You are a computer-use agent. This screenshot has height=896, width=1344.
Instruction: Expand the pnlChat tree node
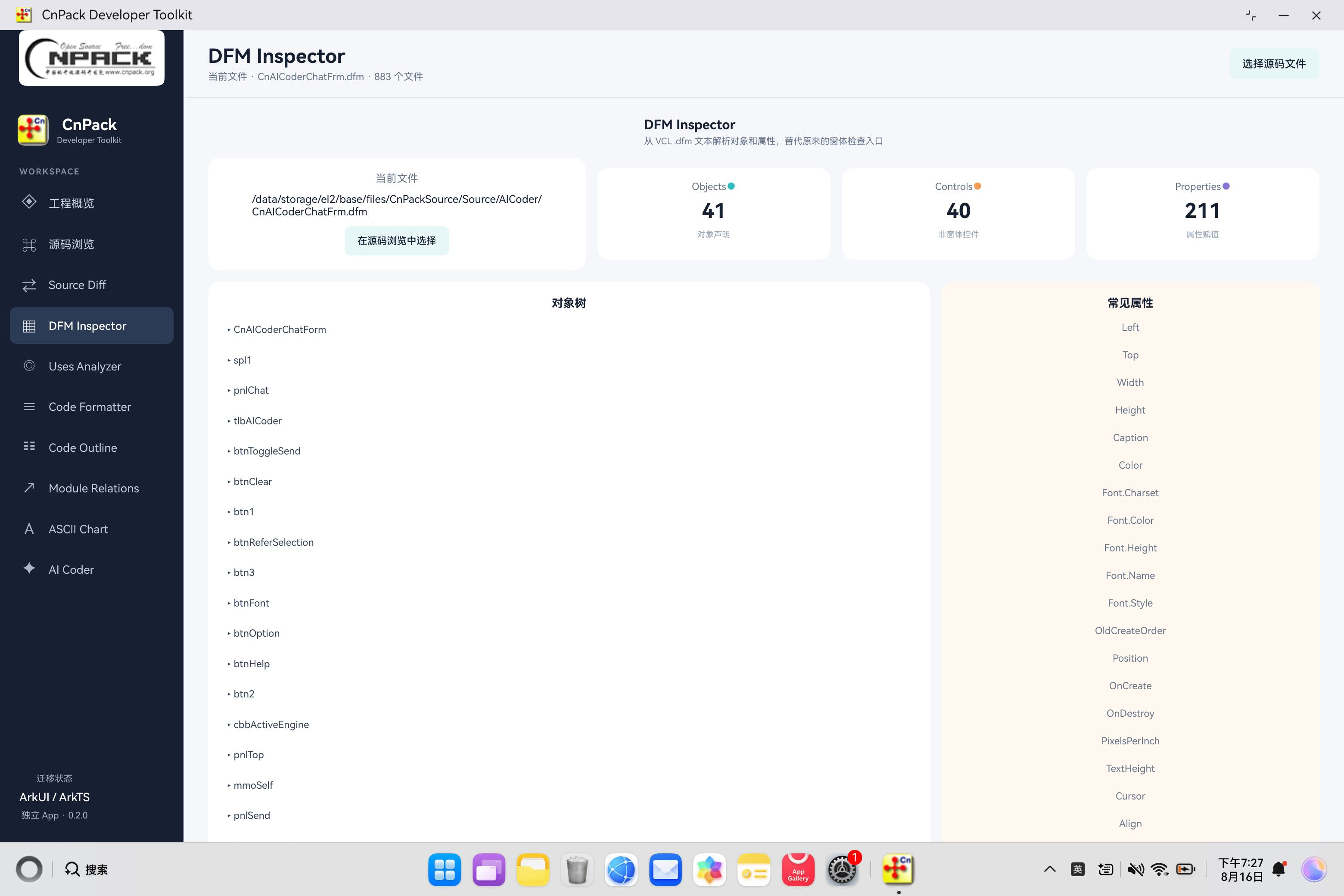229,390
